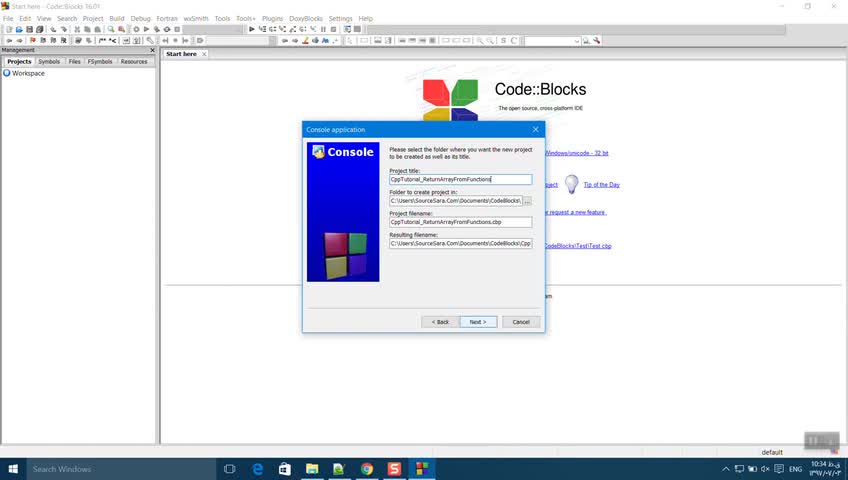
Task: Click the Windows Start button
Action: (14, 469)
